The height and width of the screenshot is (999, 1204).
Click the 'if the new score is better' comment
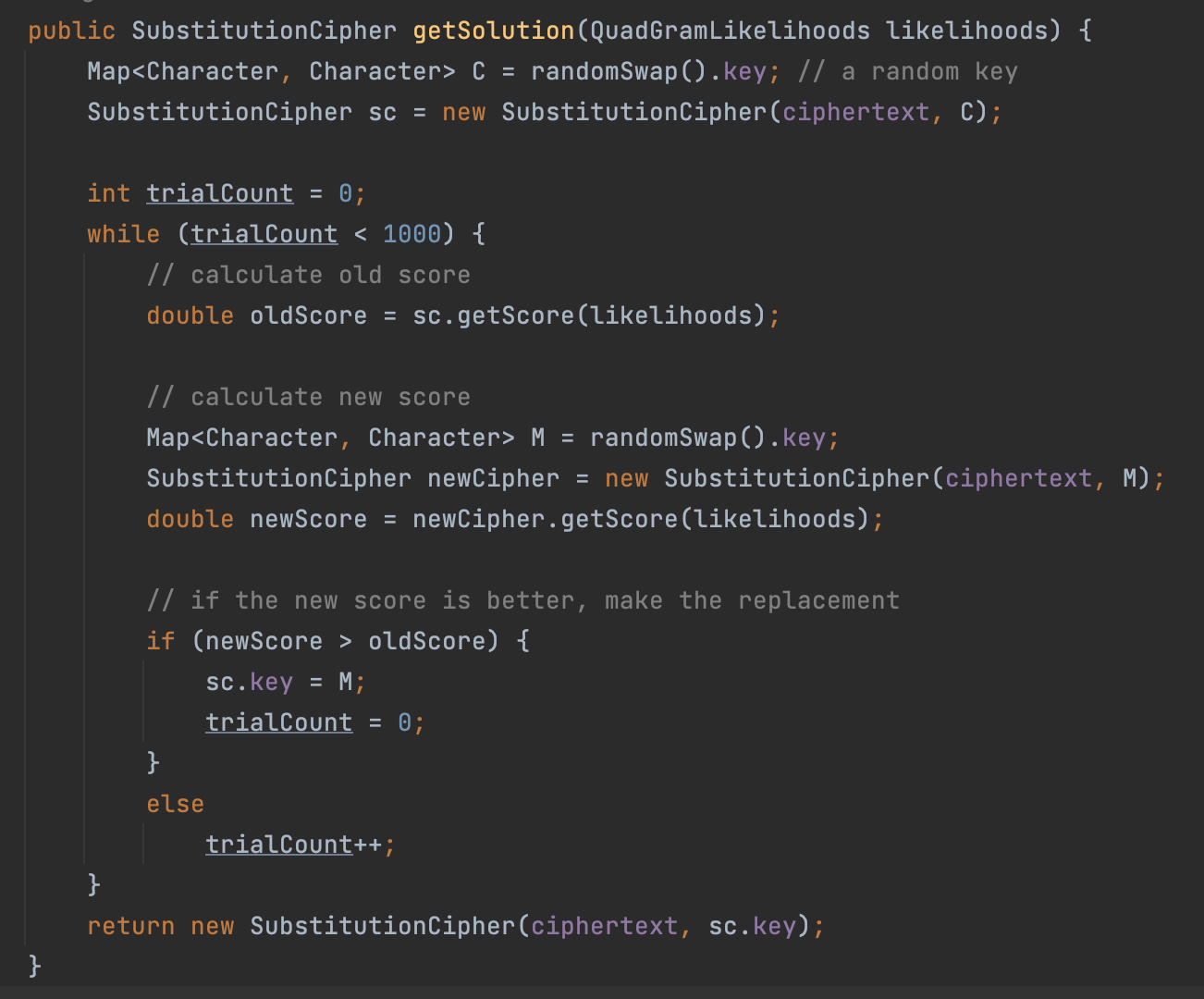click(x=522, y=600)
